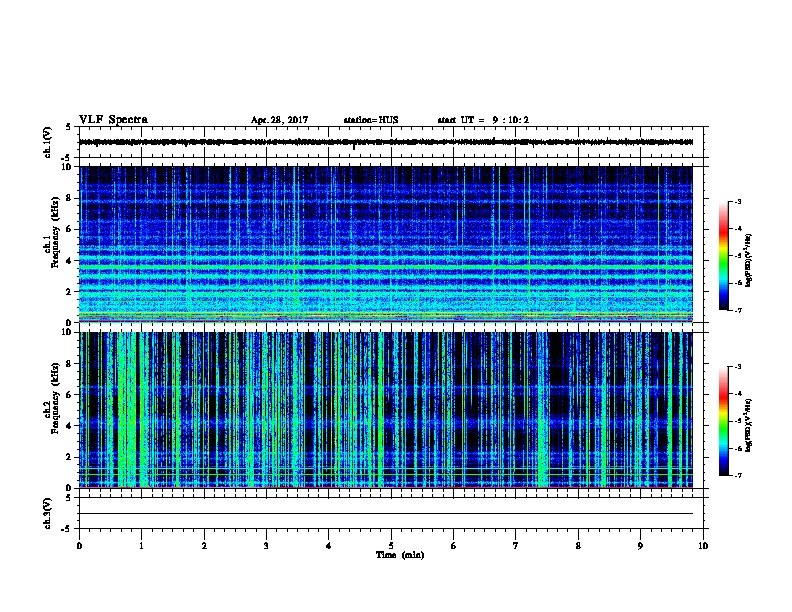Click inside the ch.2 spectrogram panel

pyautogui.click(x=386, y=410)
